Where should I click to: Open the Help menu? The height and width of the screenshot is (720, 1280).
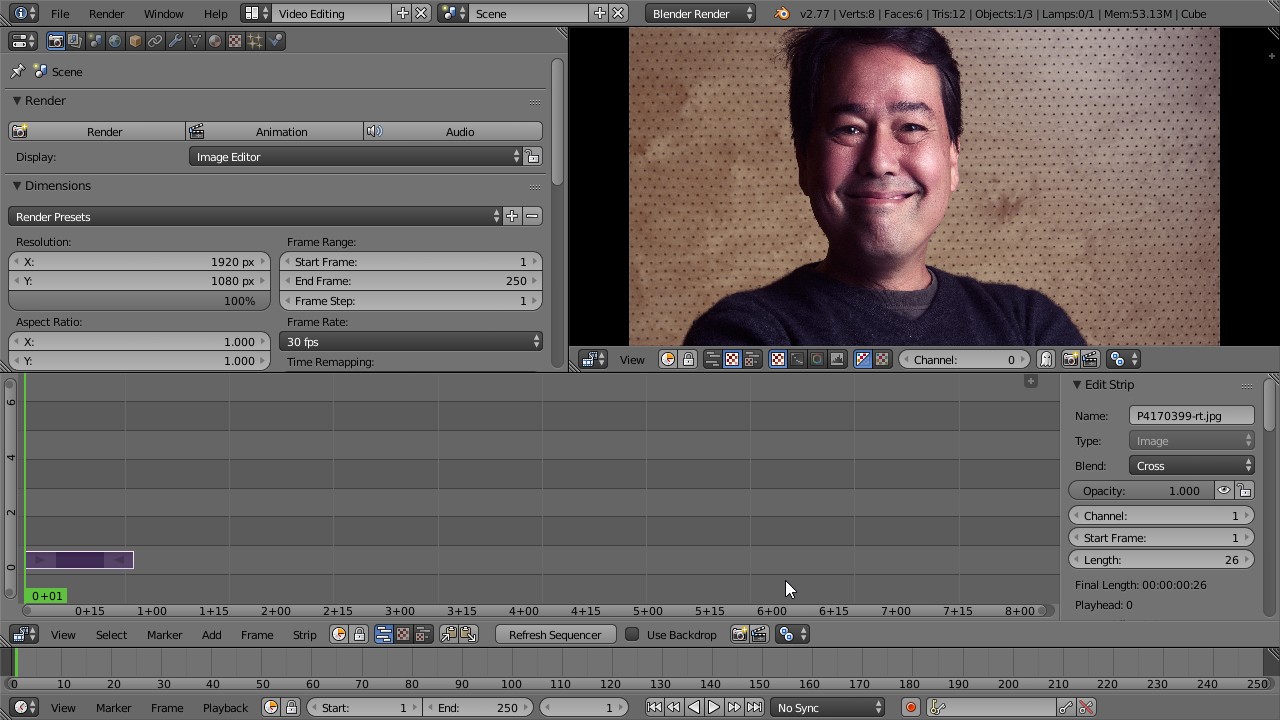click(x=215, y=13)
